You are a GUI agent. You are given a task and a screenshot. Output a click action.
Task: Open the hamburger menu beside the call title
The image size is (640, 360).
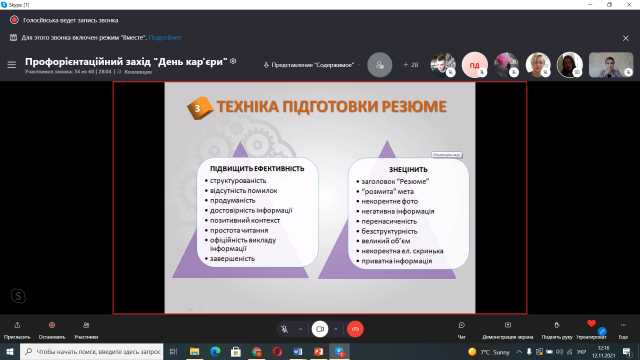click(11, 64)
